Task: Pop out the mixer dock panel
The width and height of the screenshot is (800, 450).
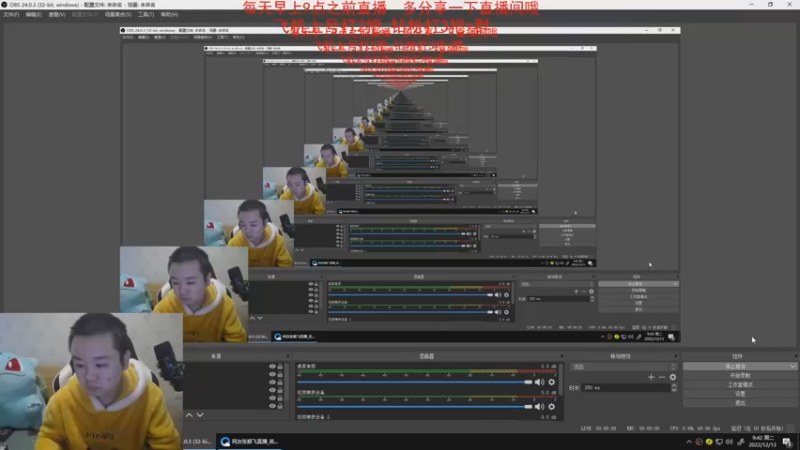Action: (x=562, y=356)
